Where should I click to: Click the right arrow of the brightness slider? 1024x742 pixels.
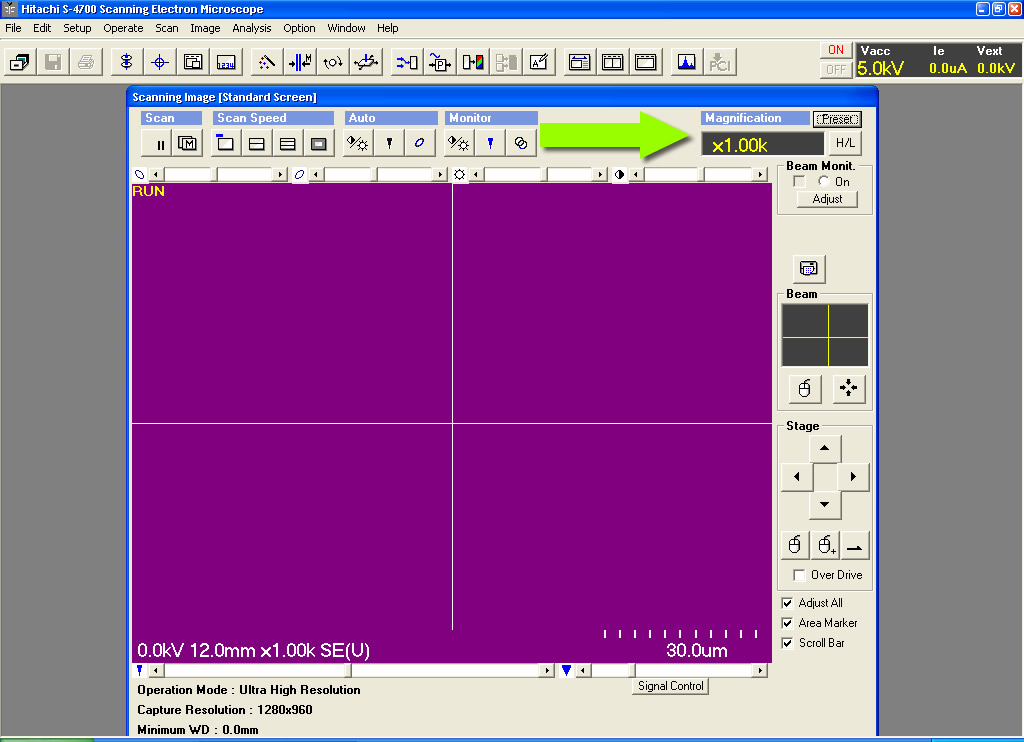[x=600, y=174]
